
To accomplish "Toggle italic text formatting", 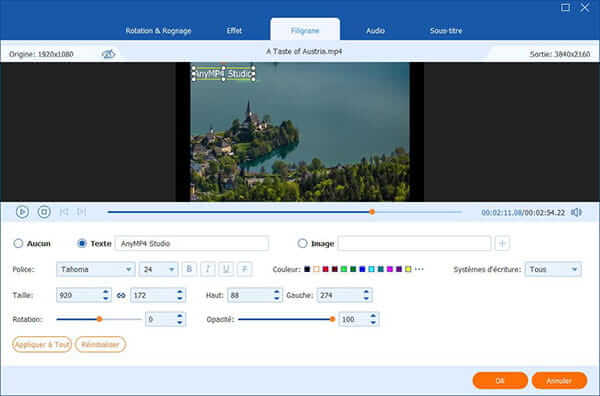I will pos(208,269).
